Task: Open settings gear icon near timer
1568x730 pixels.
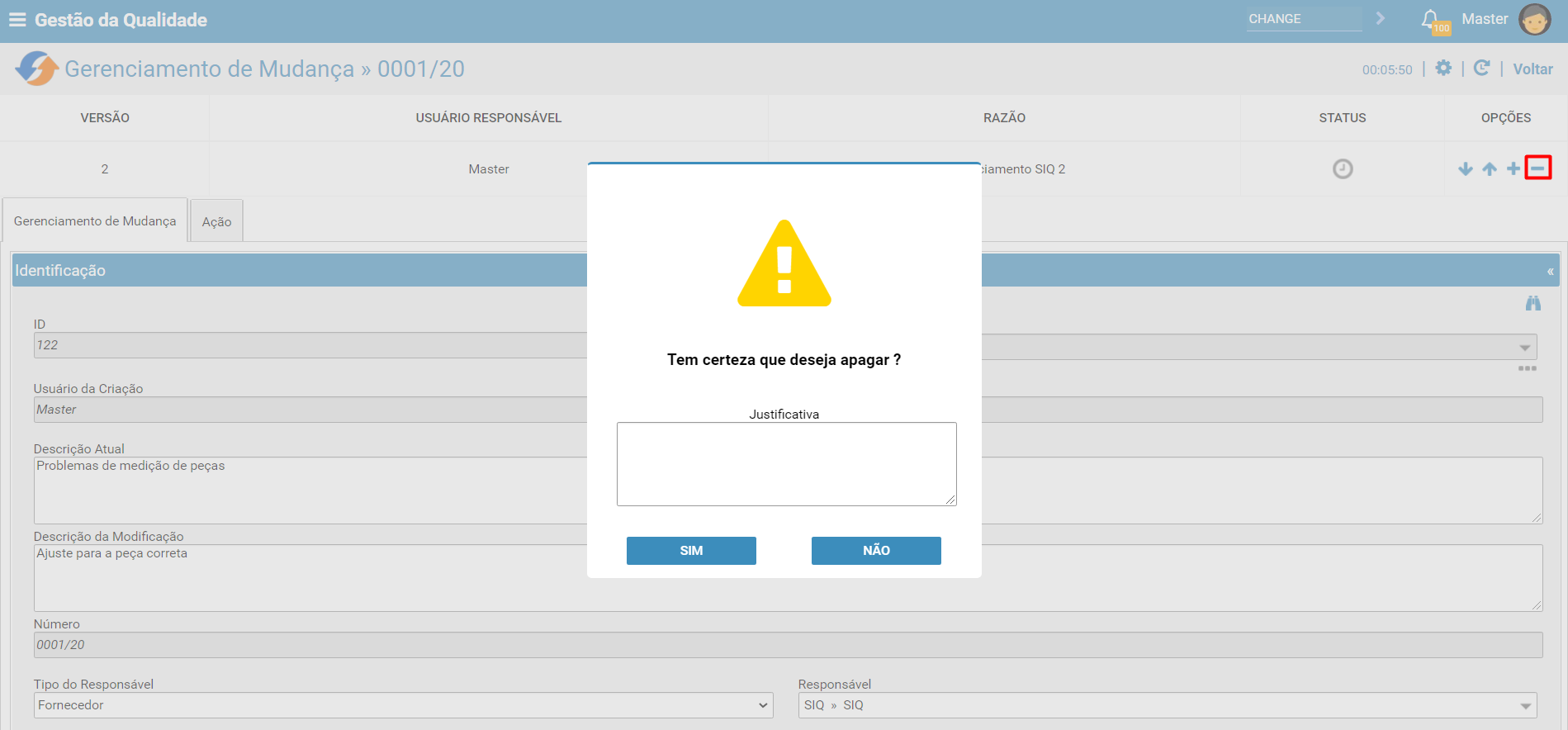Action: click(1443, 68)
